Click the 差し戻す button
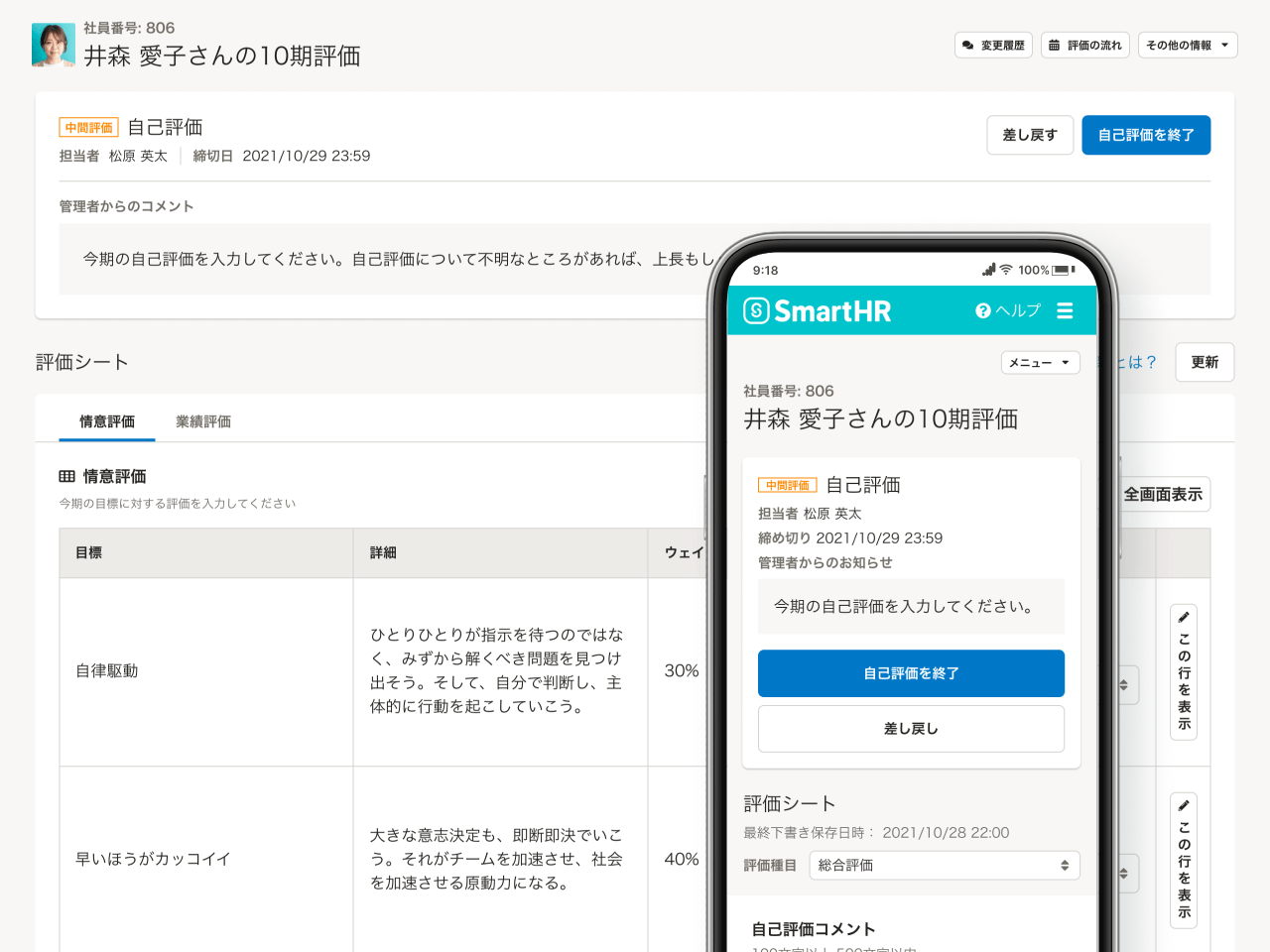The height and width of the screenshot is (952, 1270). point(1030,135)
